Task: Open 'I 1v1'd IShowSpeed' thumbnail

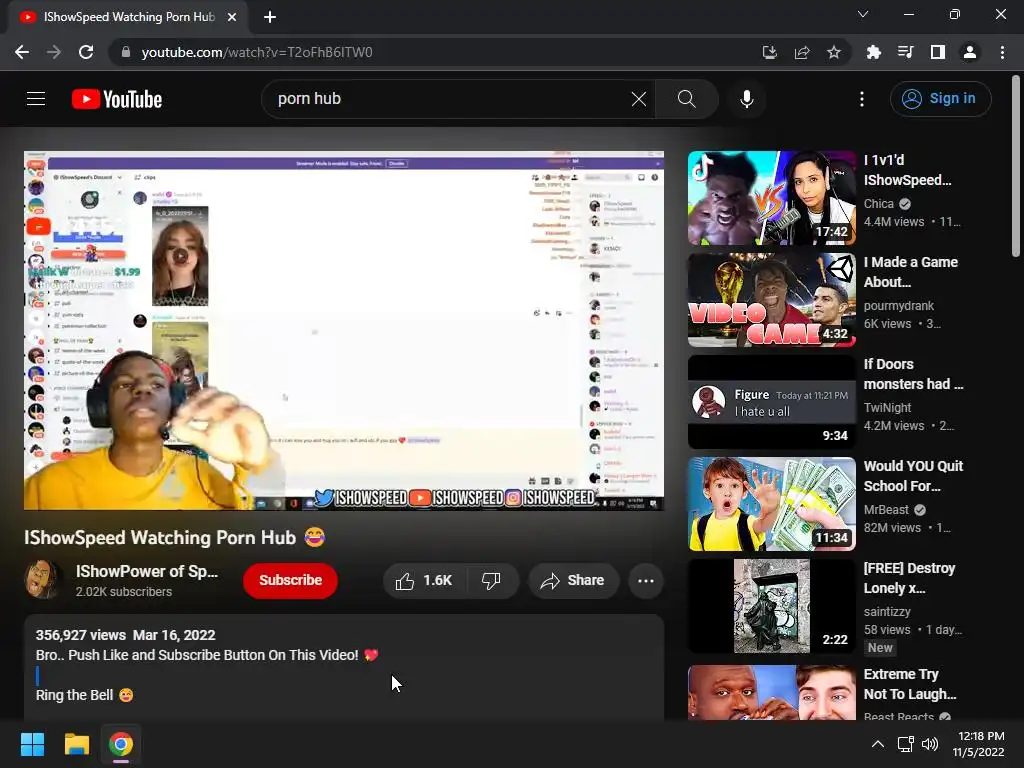Action: [772, 198]
